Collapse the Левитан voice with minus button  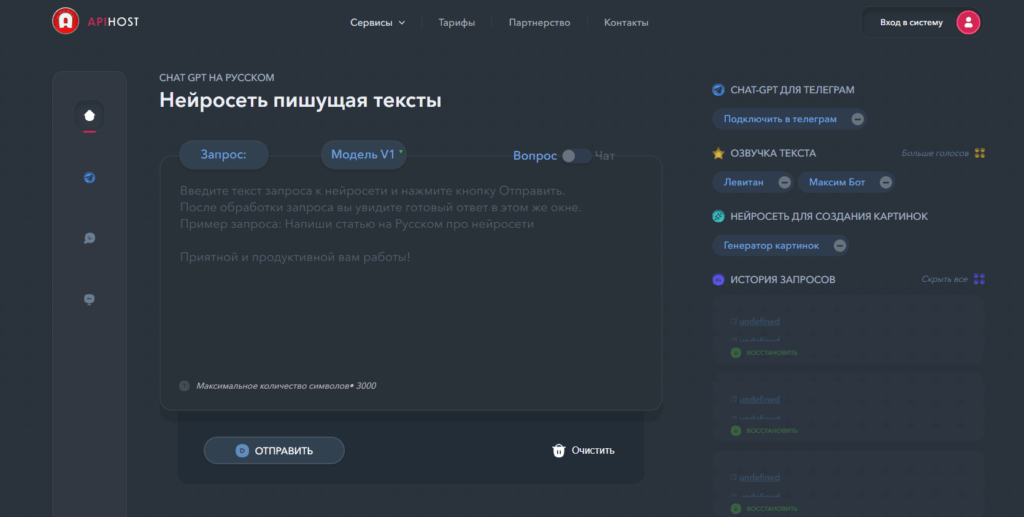point(784,183)
